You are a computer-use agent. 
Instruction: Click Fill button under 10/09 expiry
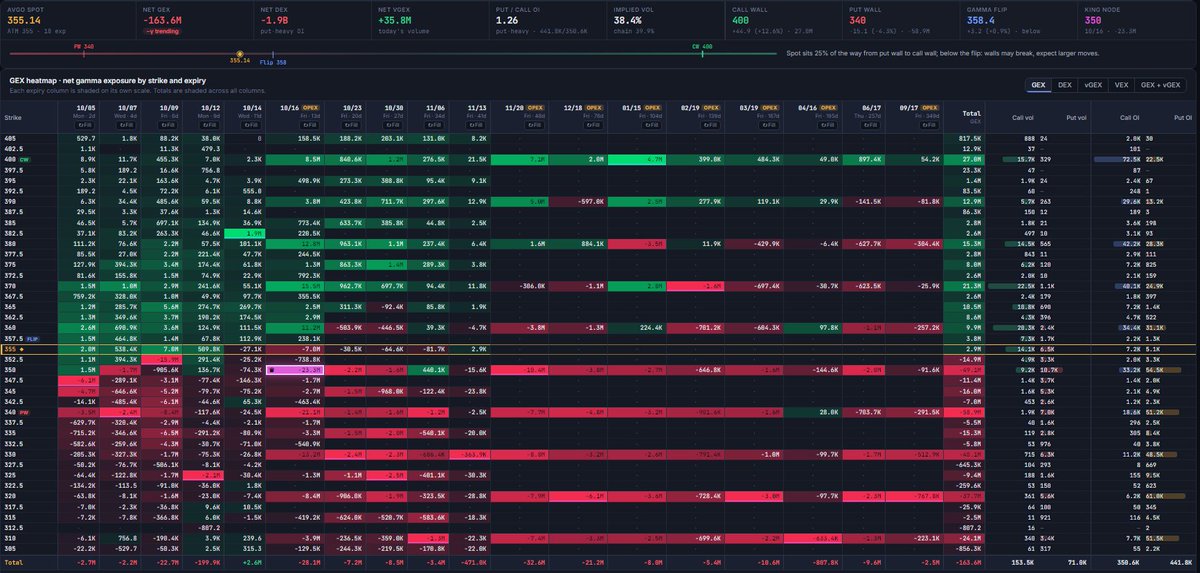tap(170, 124)
